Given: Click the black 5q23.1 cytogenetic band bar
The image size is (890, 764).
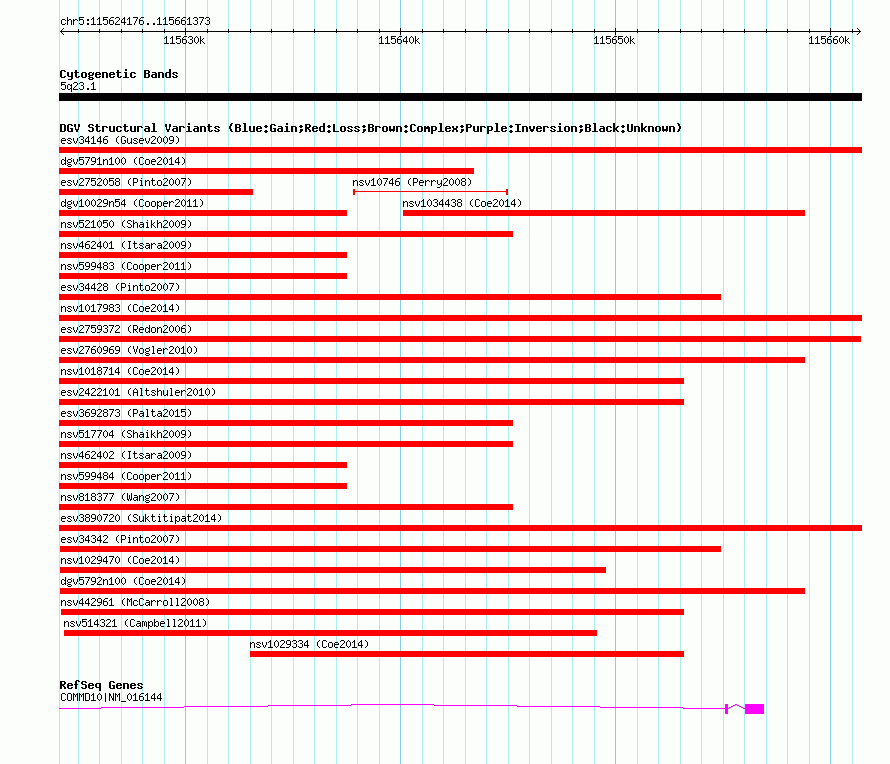Looking at the screenshot, I should (460, 97).
